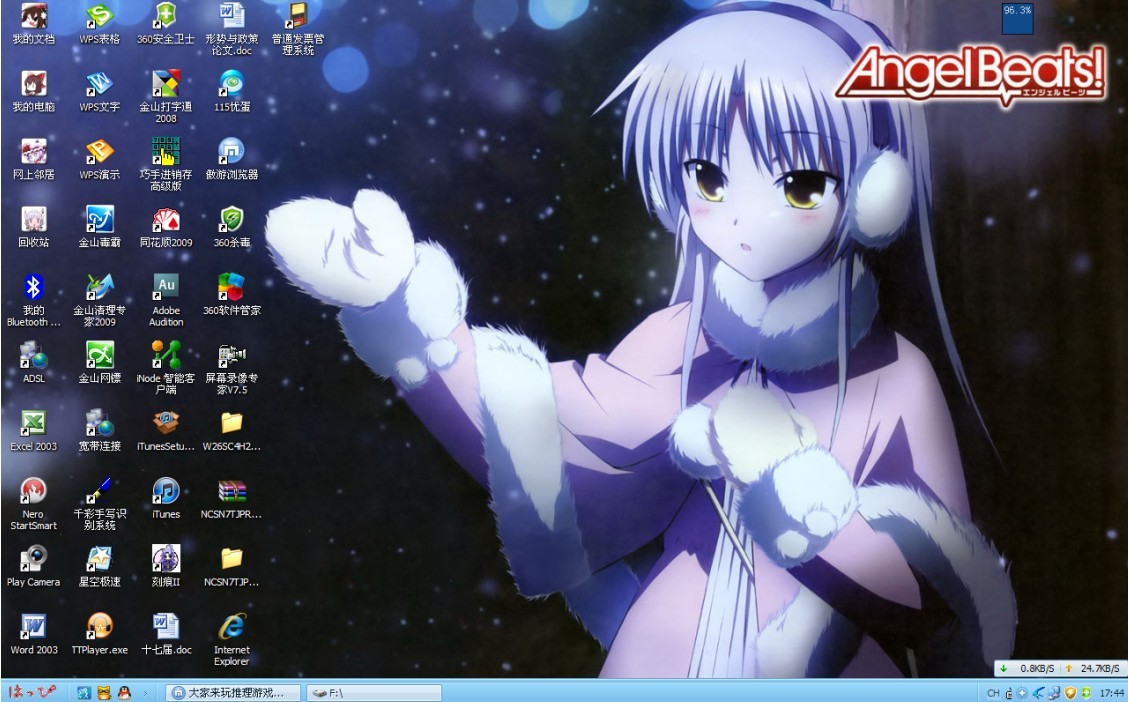Open the Internet Explorer shortcut

click(x=231, y=628)
